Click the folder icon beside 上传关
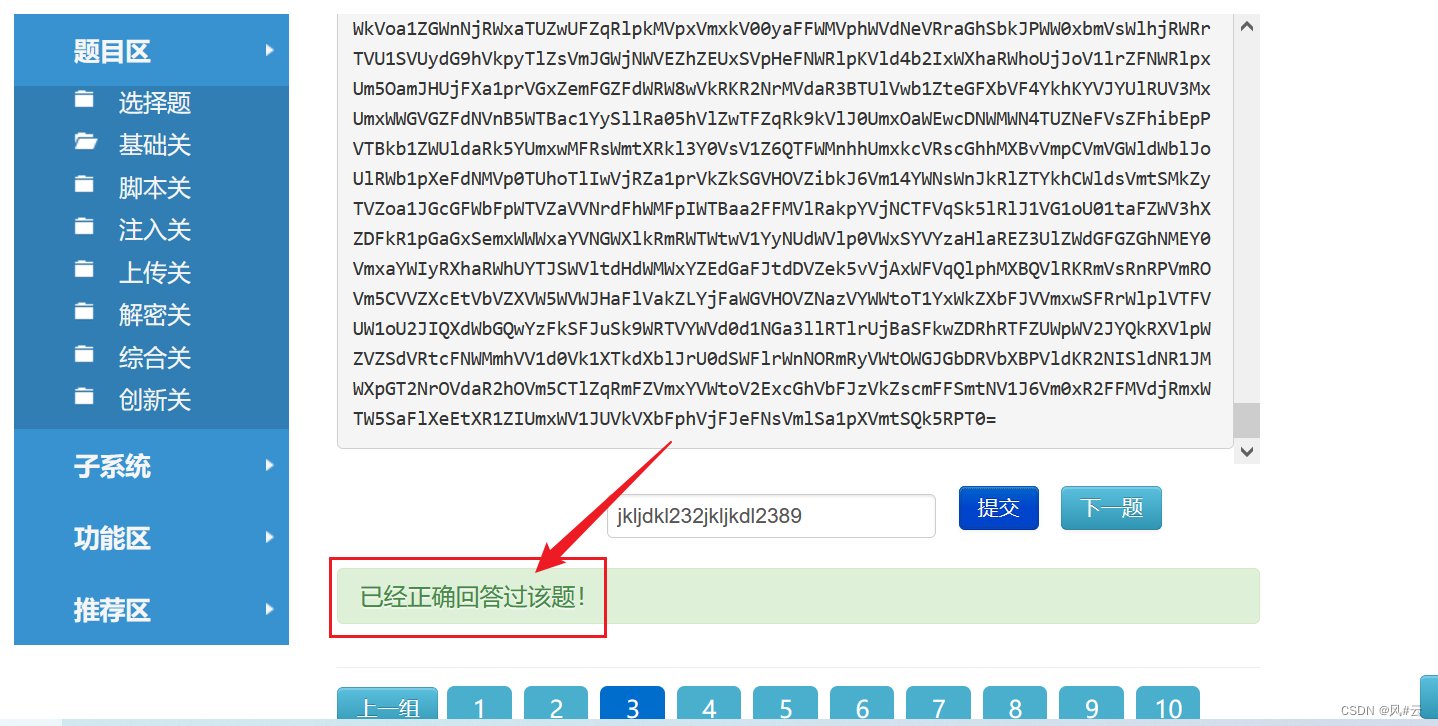1438x726 pixels. point(84,270)
